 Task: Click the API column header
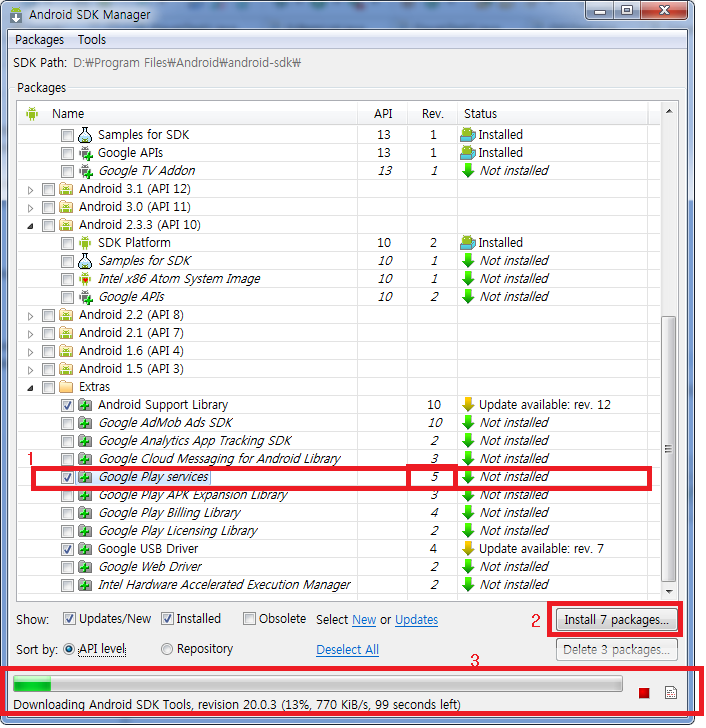(382, 113)
